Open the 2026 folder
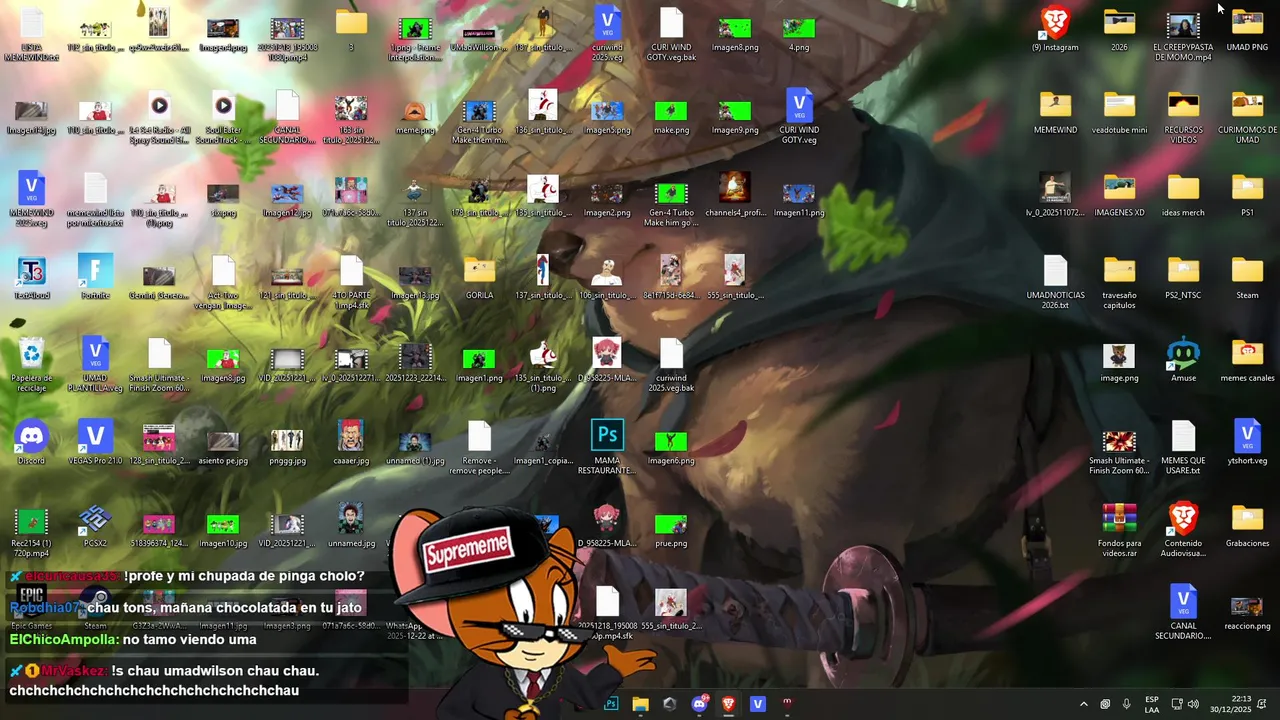The image size is (1280, 720). point(1119,29)
